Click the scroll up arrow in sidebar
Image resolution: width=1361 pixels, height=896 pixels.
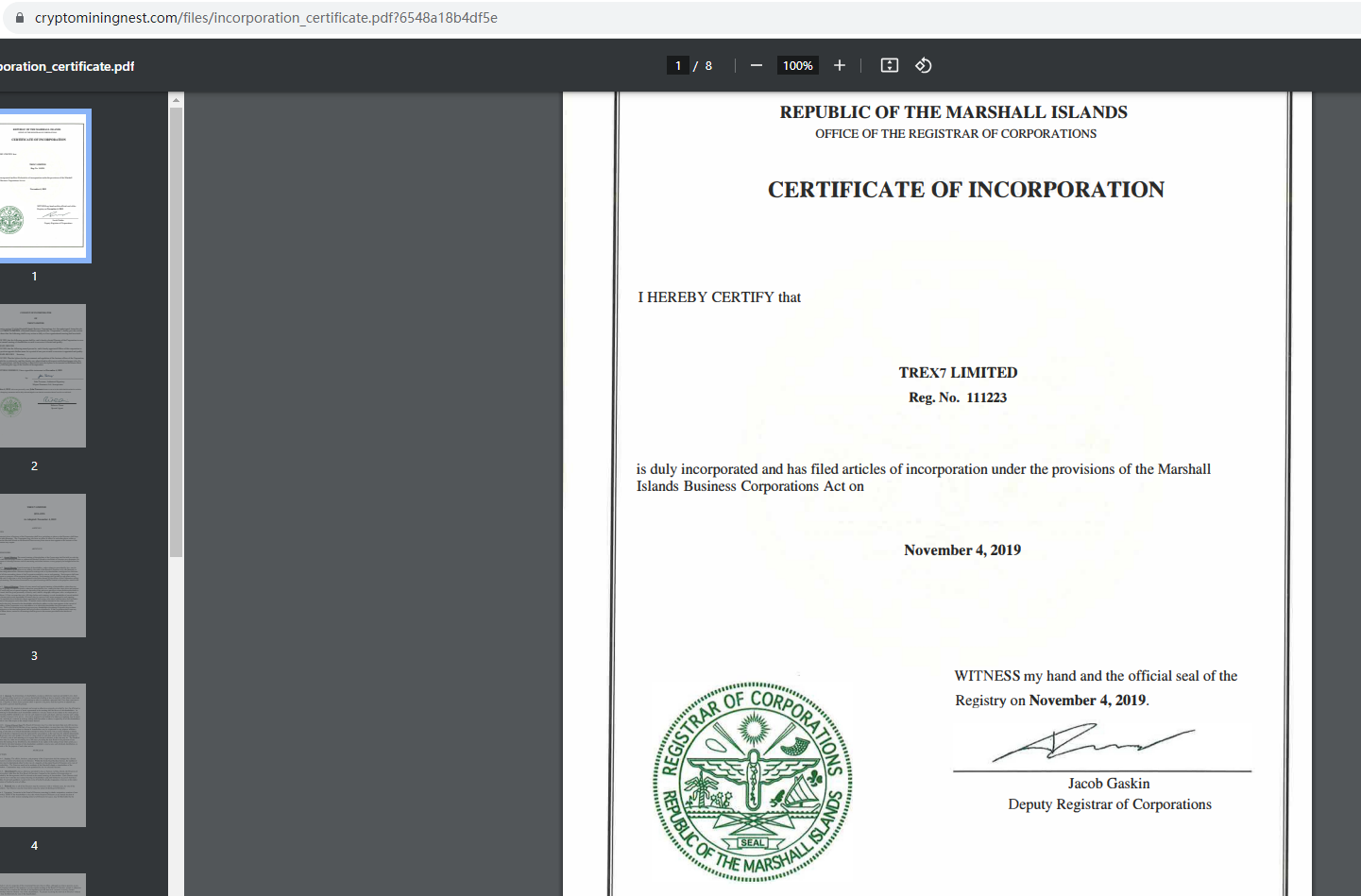tap(176, 99)
